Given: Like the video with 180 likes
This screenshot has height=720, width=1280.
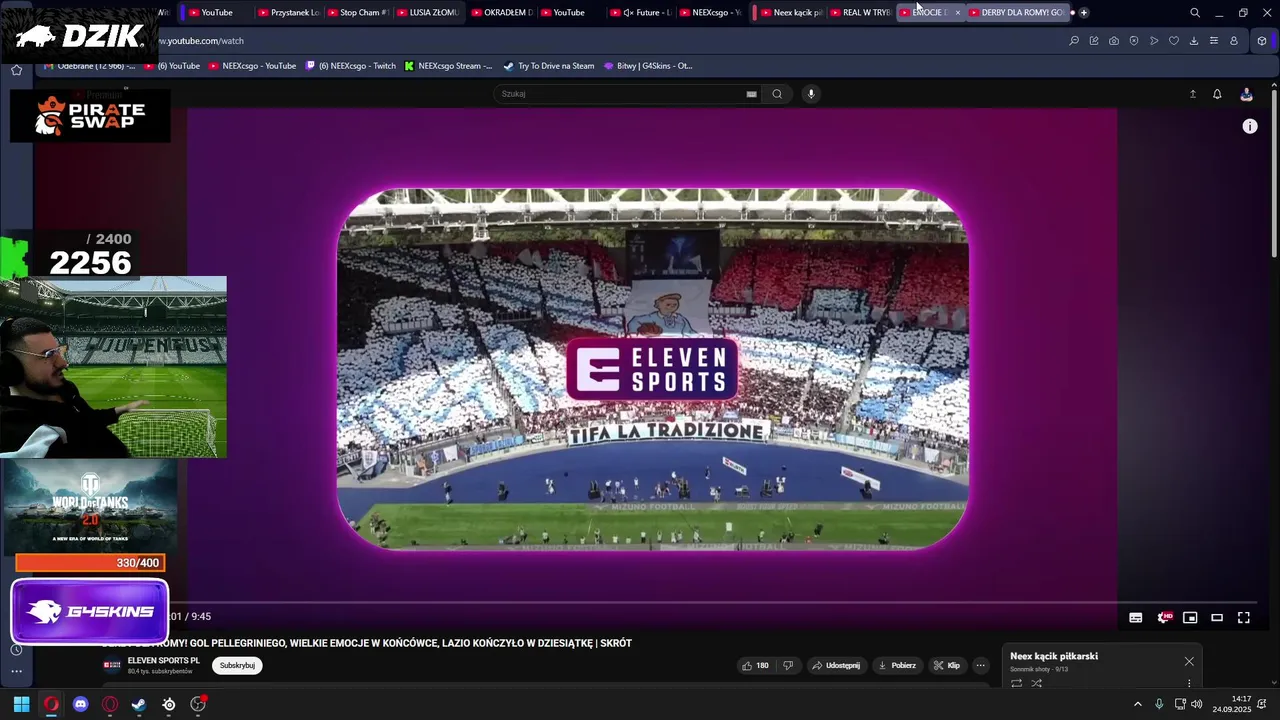Looking at the screenshot, I should [755, 666].
